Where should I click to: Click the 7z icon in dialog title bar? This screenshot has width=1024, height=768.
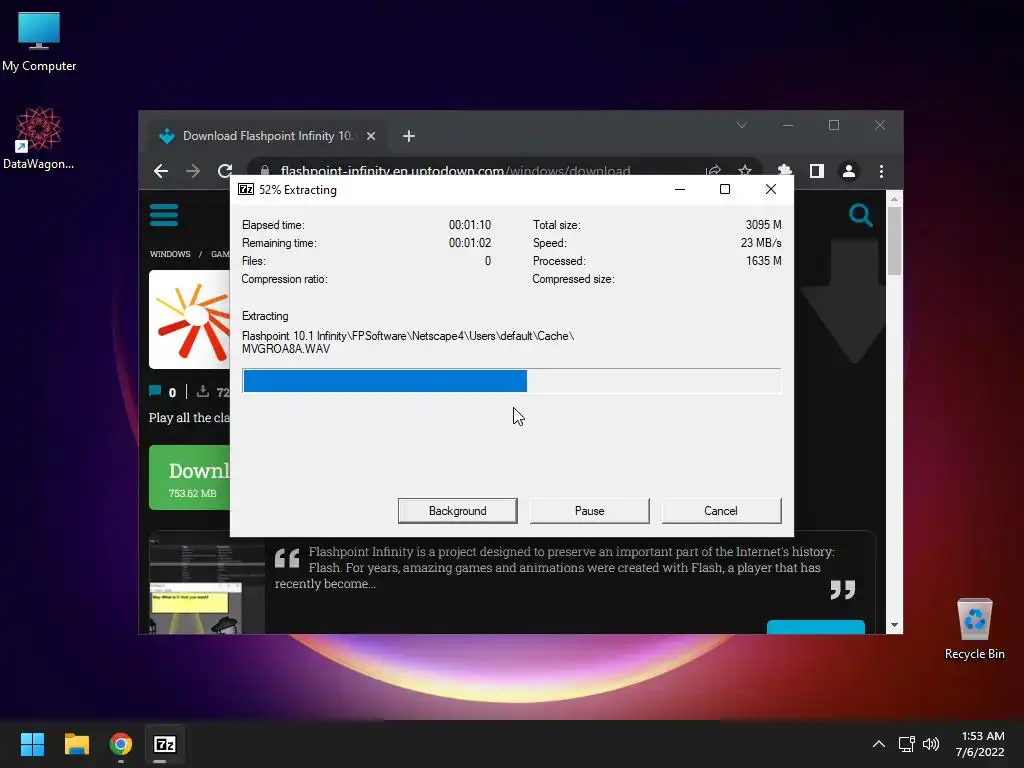(x=246, y=189)
